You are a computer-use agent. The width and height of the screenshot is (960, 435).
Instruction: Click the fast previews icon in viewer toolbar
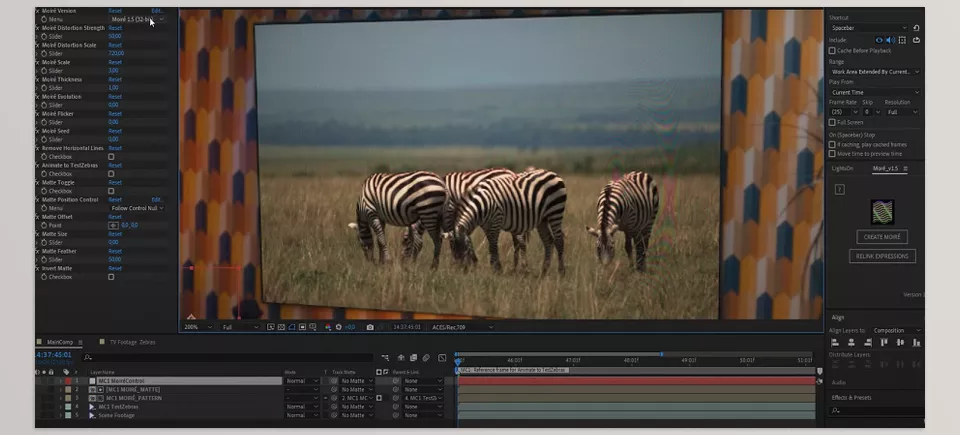pos(271,327)
